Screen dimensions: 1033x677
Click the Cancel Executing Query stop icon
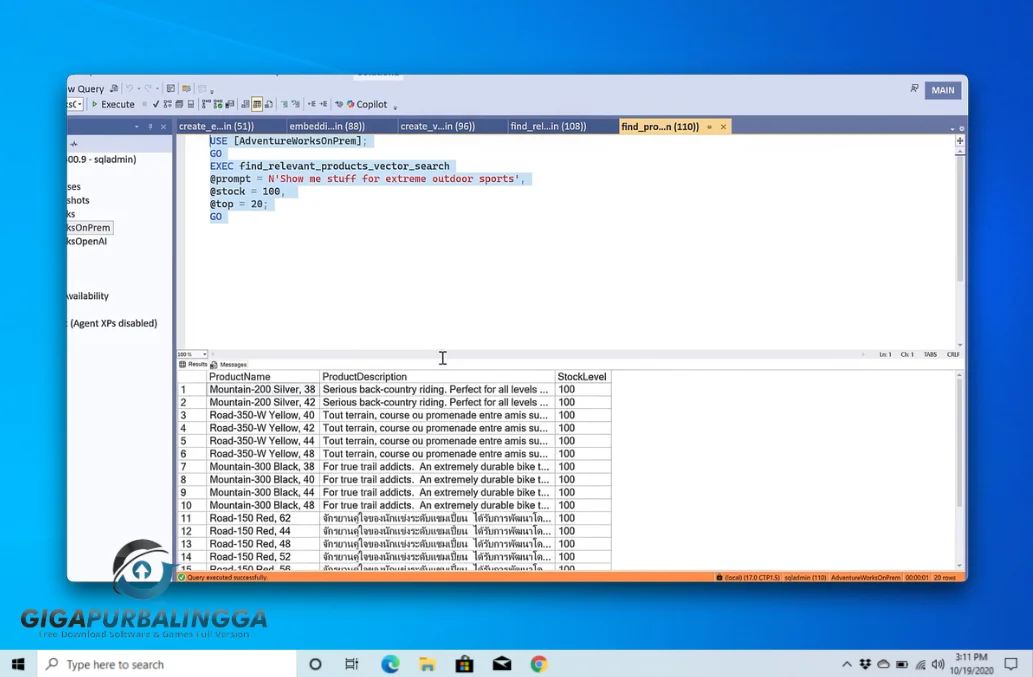pos(144,104)
